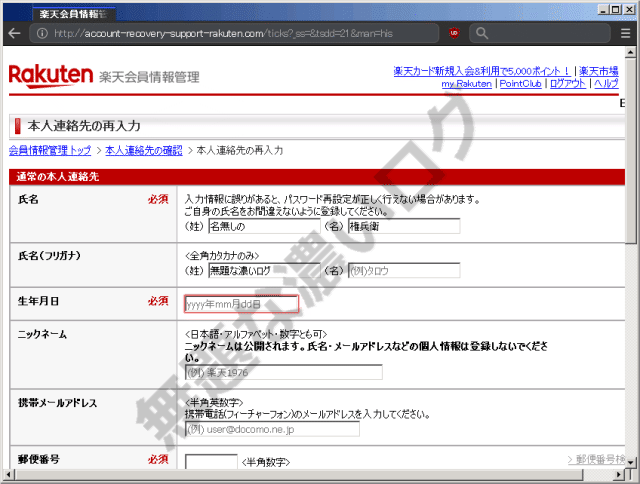This screenshot has width=640, height=484.
Task: Select the 楽天会員情報 browser tab
Action: [x=73, y=14]
